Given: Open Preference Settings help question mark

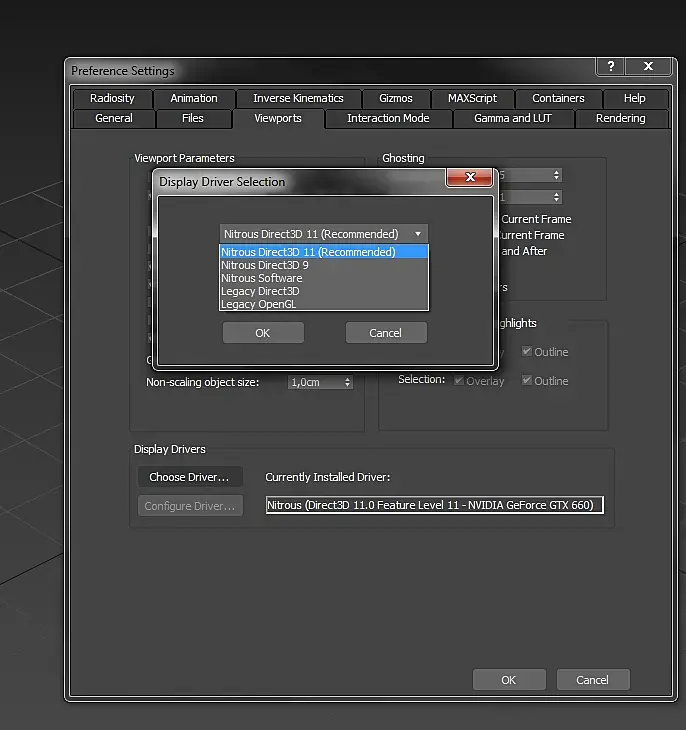Looking at the screenshot, I should tap(611, 67).
